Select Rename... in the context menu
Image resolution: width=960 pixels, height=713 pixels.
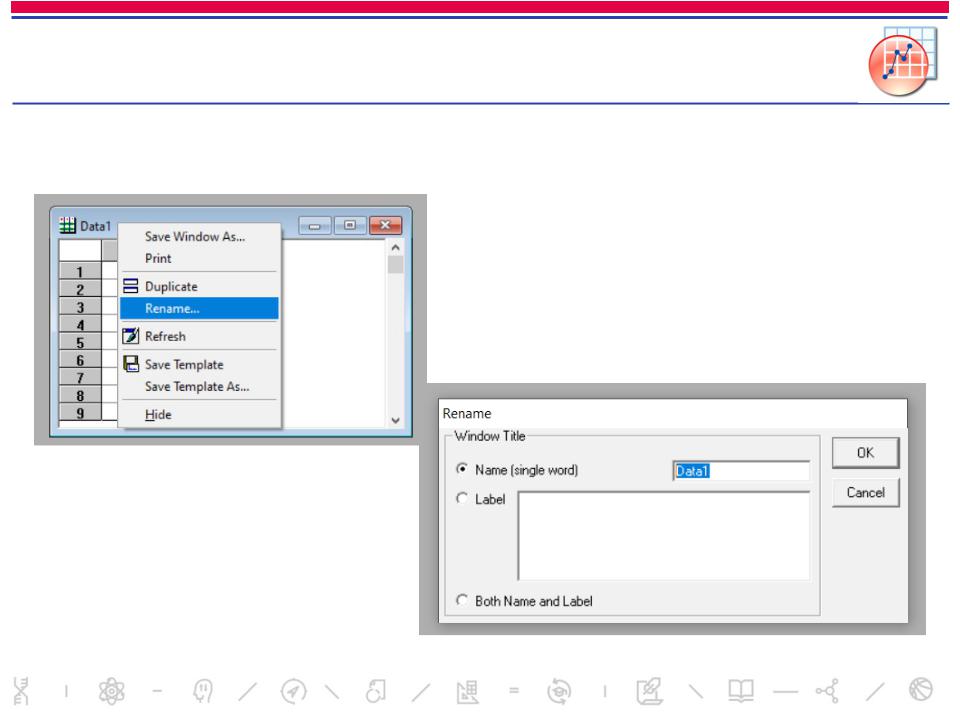pos(200,308)
